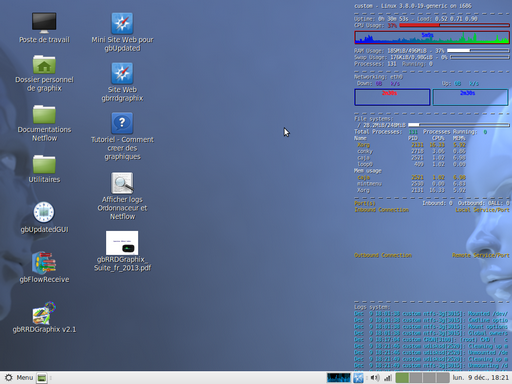Click the 'Remote Service/Port' label text
This screenshot has height=384, width=512.
pos(481,255)
